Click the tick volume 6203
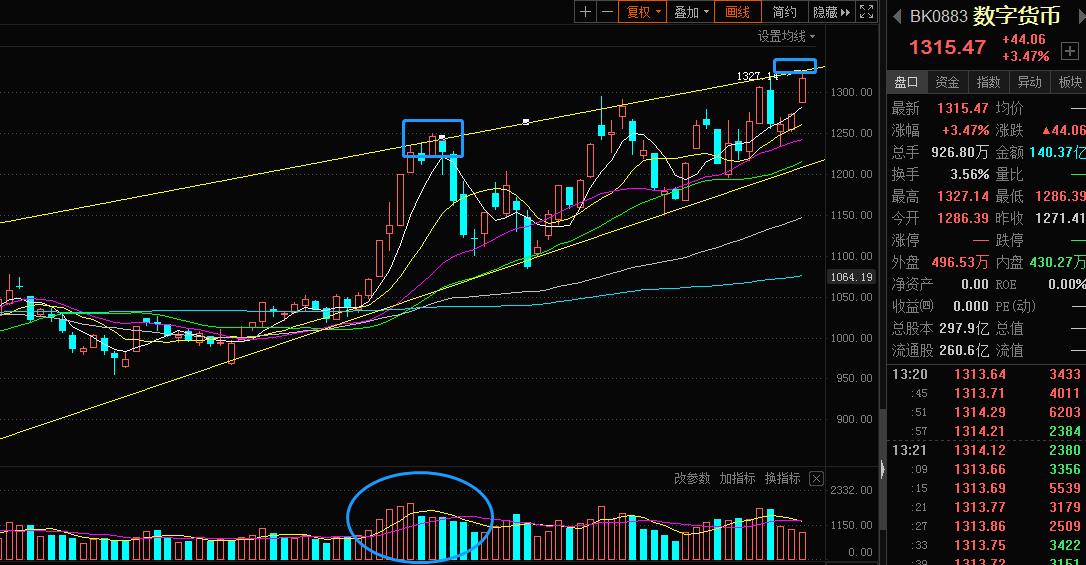1086x565 pixels. pyautogui.click(x=1065, y=412)
